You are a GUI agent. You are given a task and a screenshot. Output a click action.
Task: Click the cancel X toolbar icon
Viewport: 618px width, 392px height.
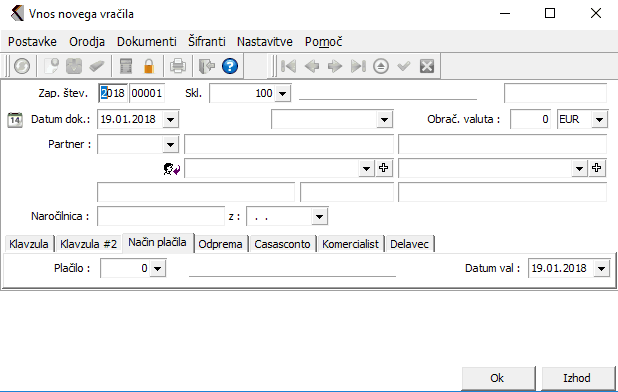pyautogui.click(x=427, y=66)
